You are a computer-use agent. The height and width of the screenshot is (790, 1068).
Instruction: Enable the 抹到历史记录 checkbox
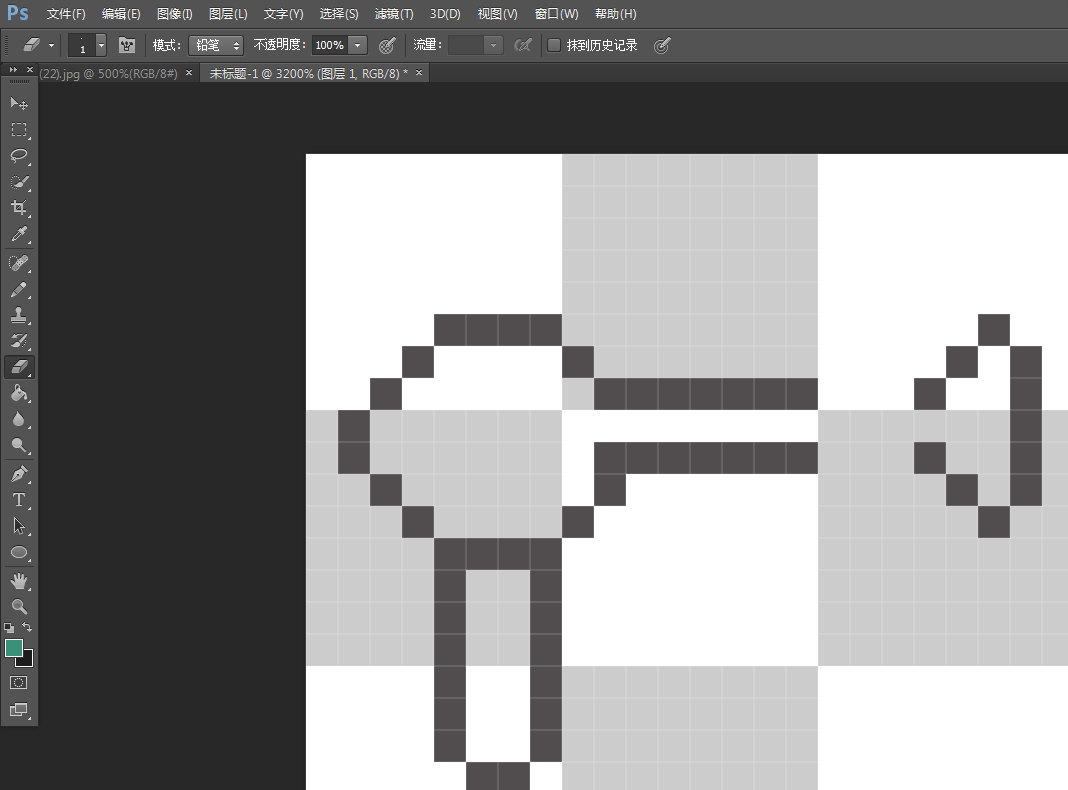[x=554, y=45]
